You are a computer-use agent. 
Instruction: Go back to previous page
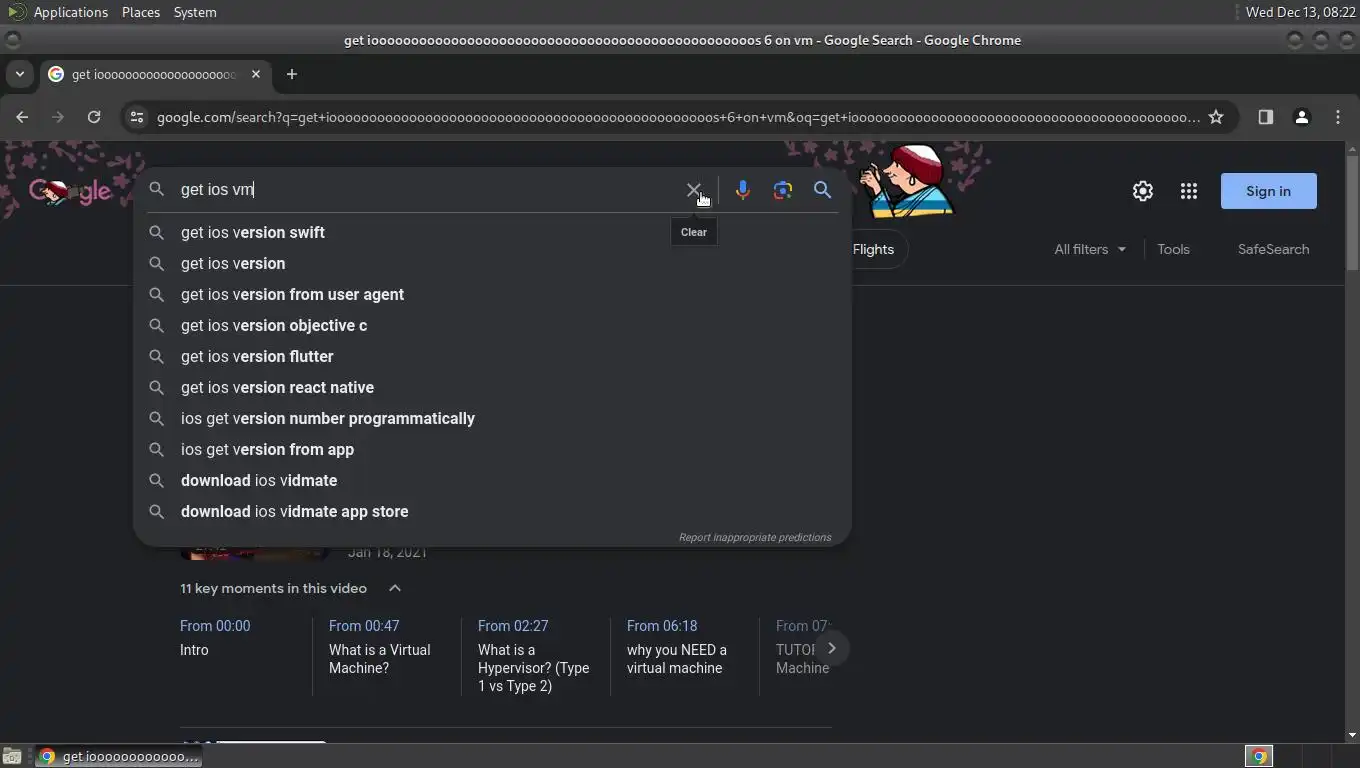pos(22,117)
